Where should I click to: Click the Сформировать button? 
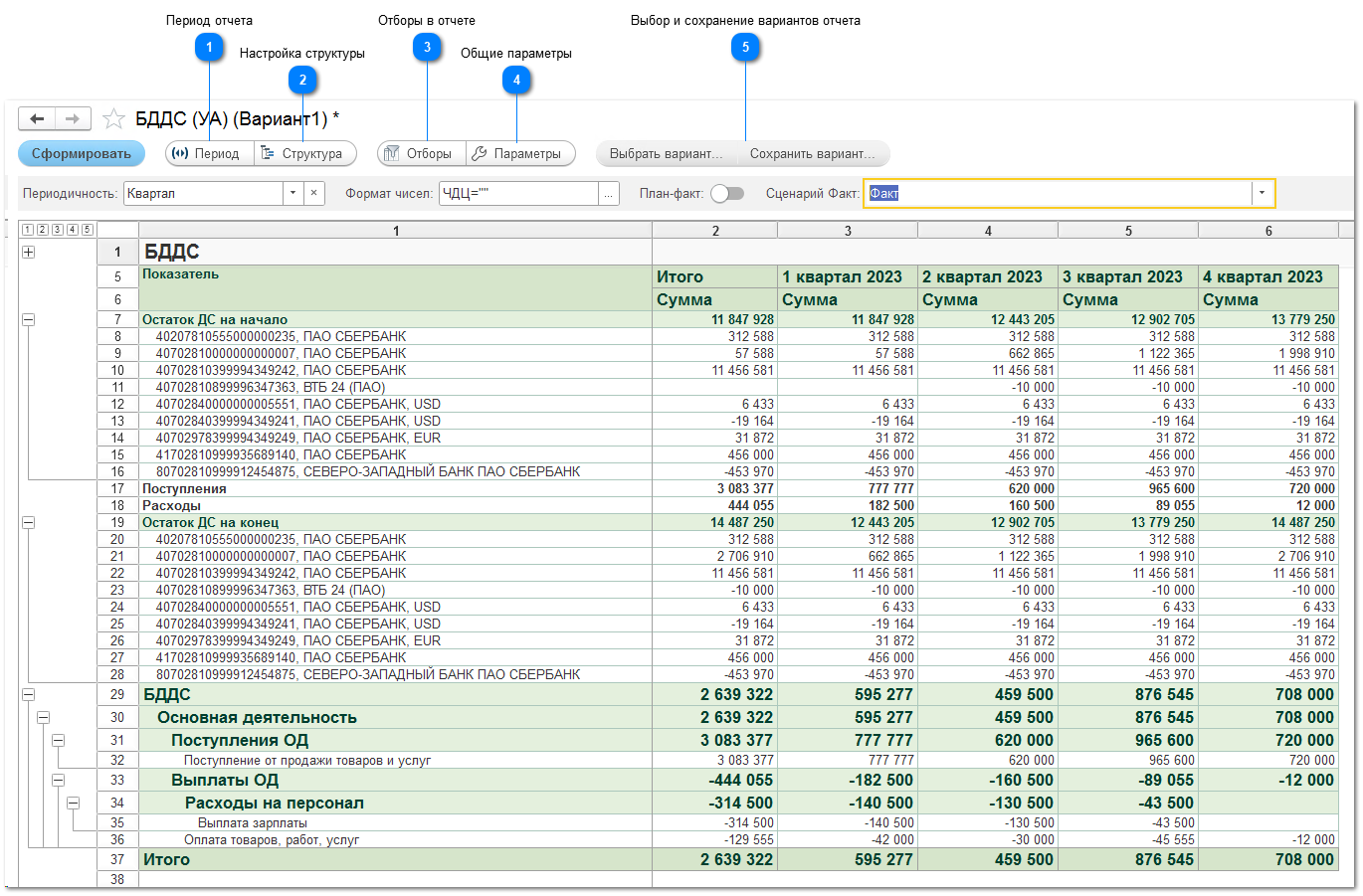coord(82,153)
